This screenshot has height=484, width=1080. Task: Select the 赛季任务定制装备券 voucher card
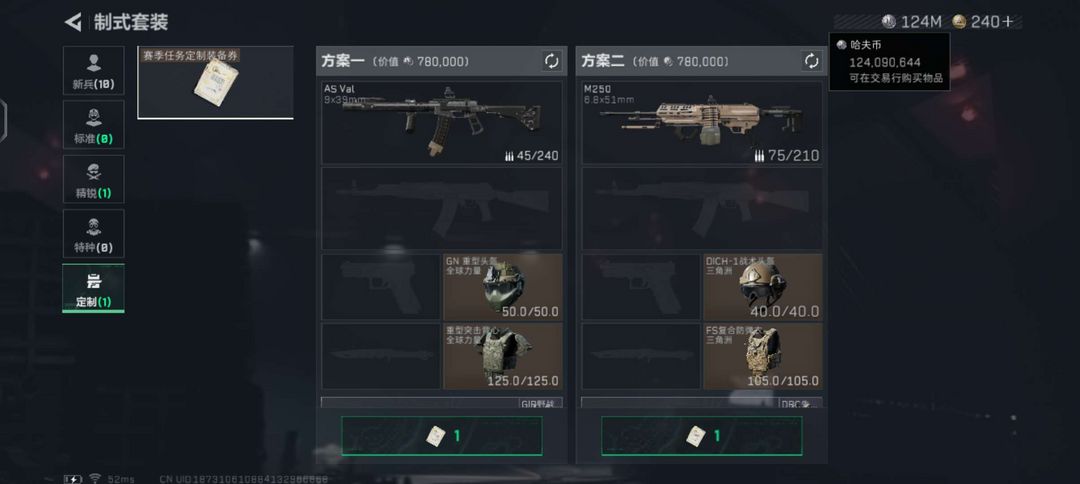(x=216, y=83)
